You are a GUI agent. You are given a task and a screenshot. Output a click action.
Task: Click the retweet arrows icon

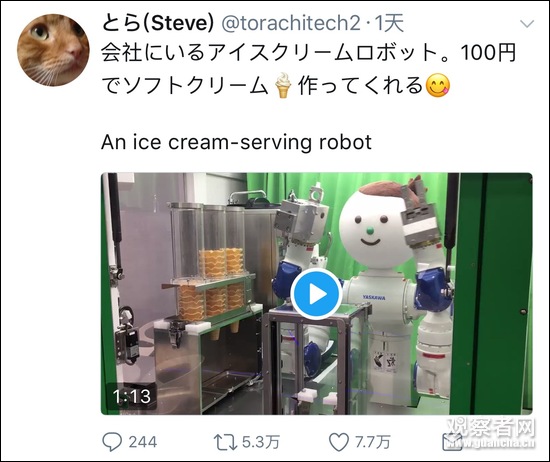click(226, 442)
